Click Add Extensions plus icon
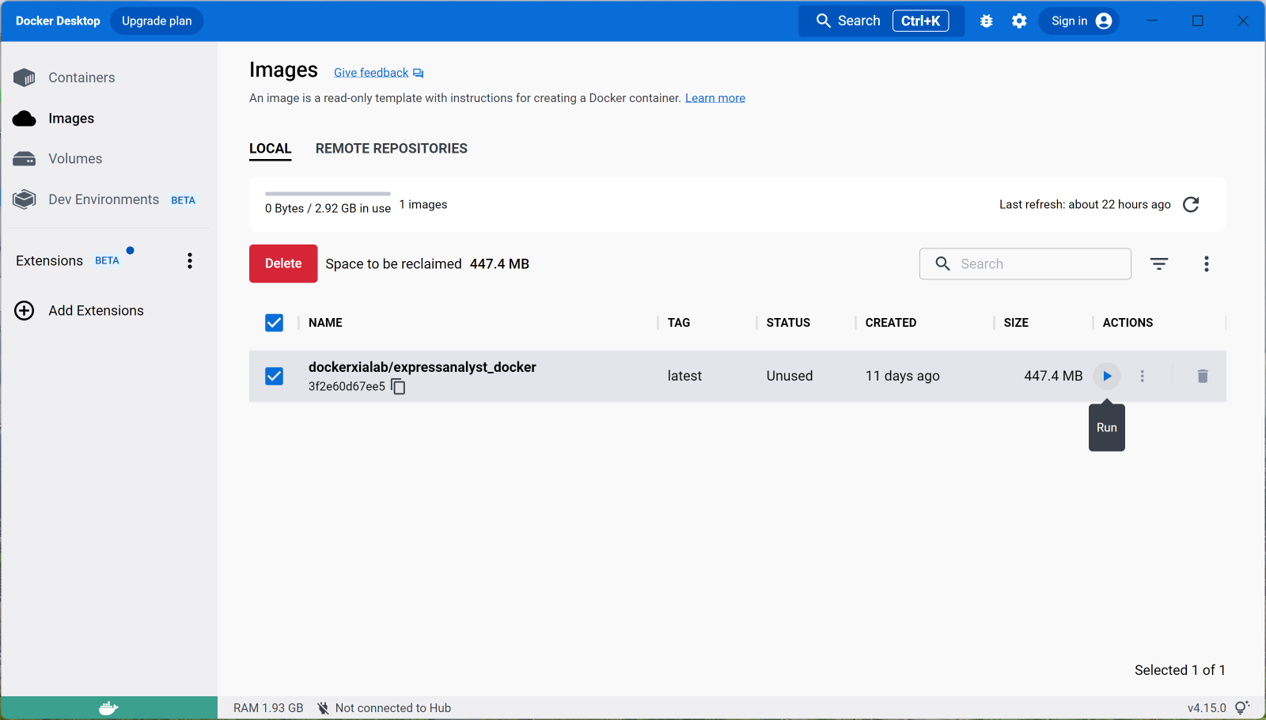 [24, 311]
